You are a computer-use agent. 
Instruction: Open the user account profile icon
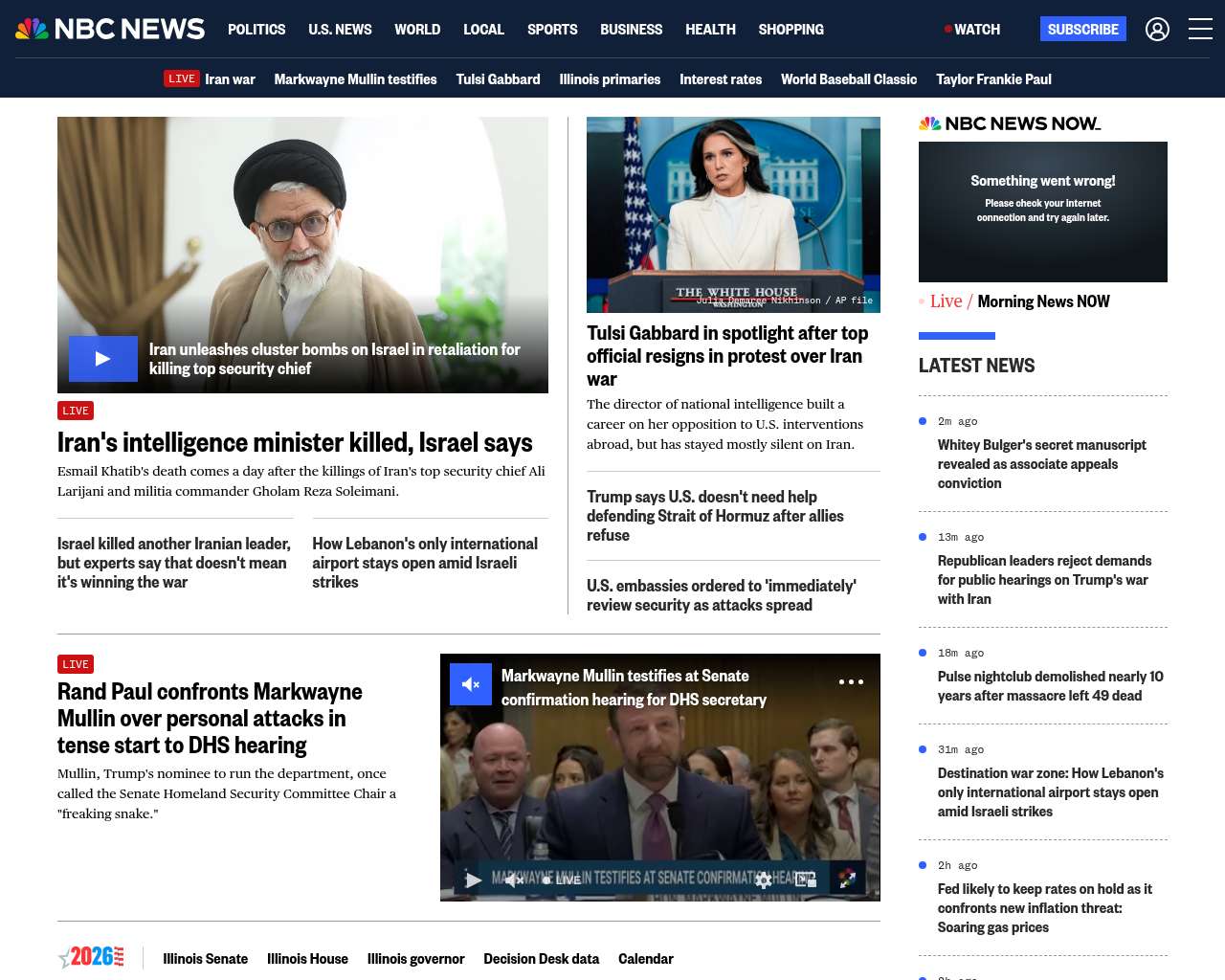pyautogui.click(x=1157, y=30)
